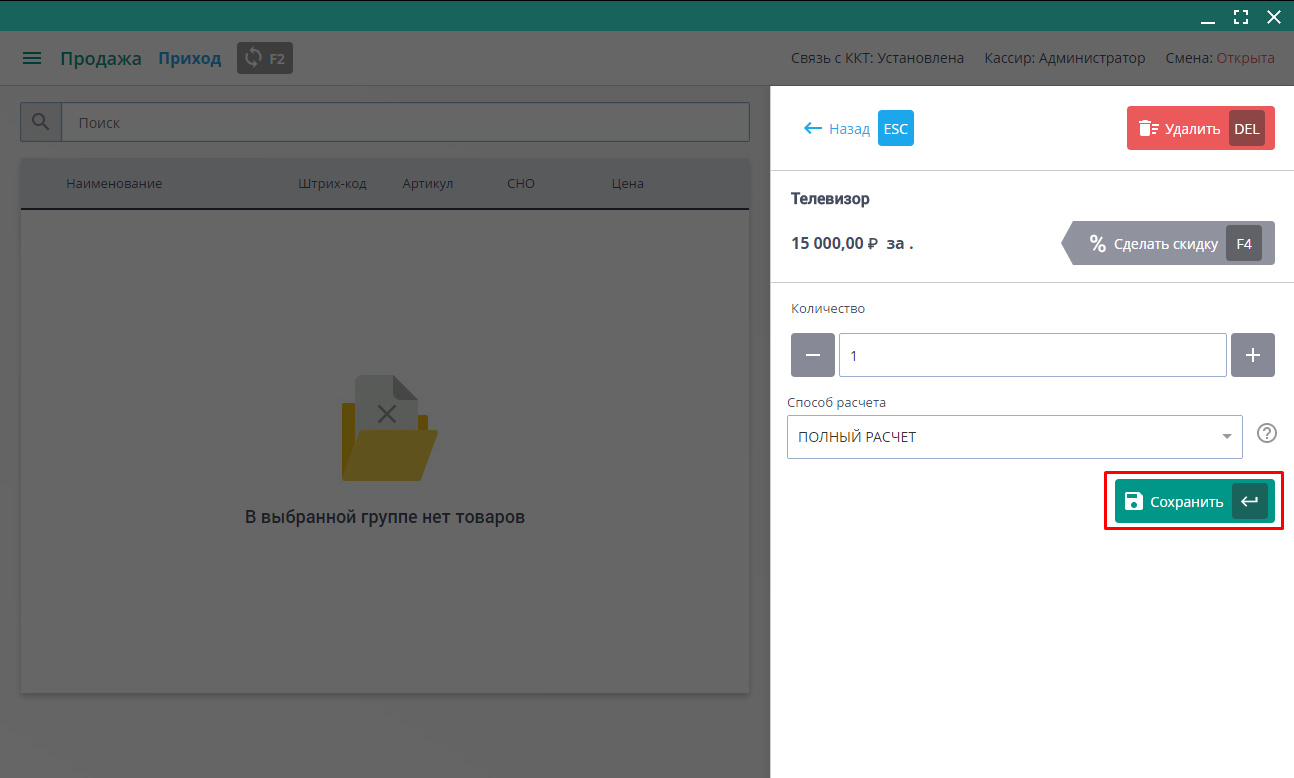Switch to the Продажа tab
Image resolution: width=1294 pixels, height=778 pixels.
pyautogui.click(x=101, y=59)
